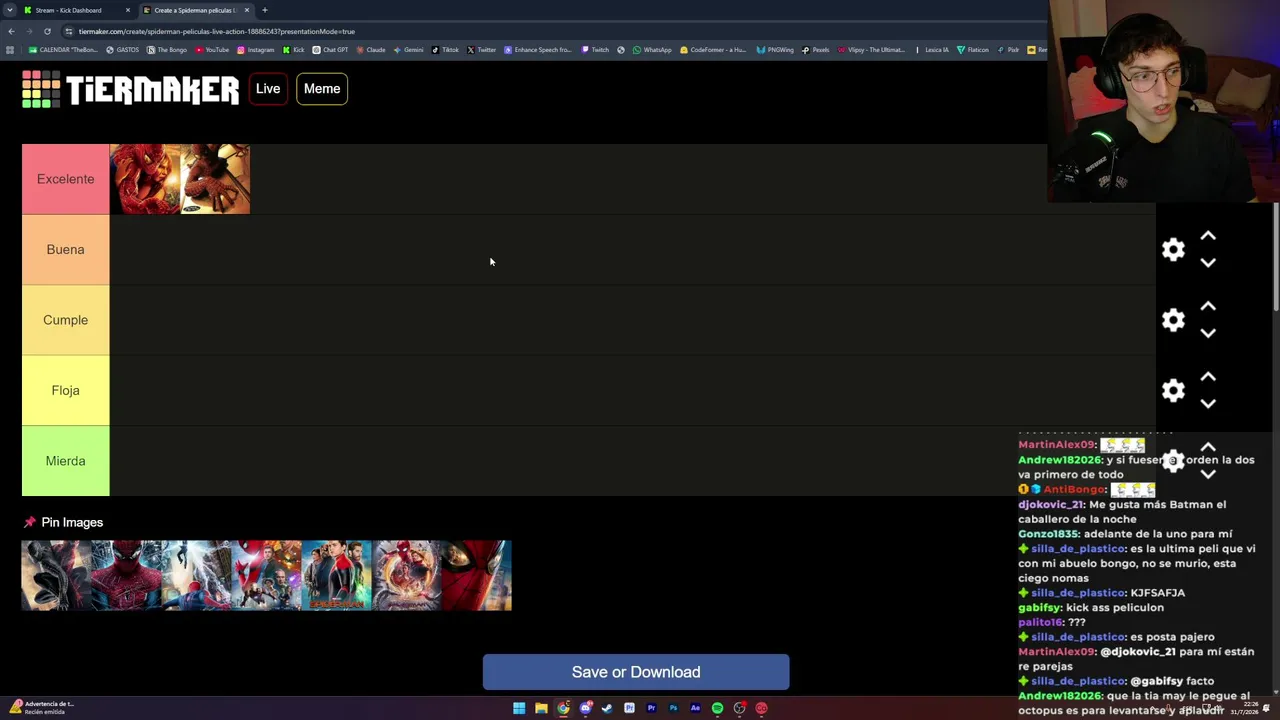This screenshot has width=1280, height=720.
Task: Open the Kick bookmark
Action: click(x=294, y=50)
